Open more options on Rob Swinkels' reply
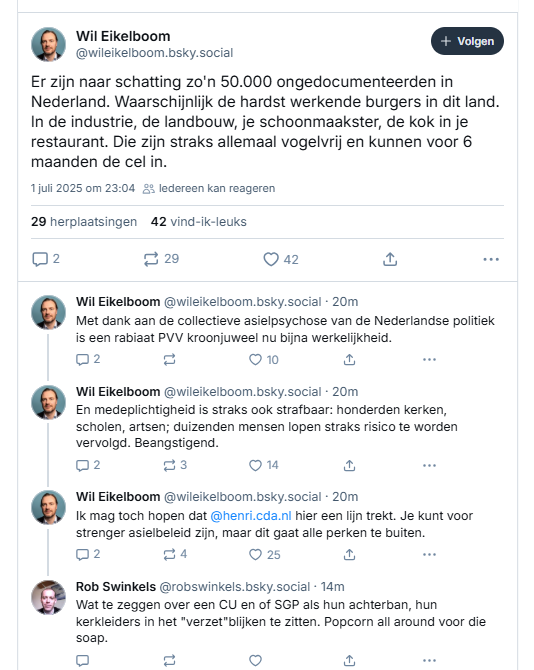The height and width of the screenshot is (670, 534). pos(429,661)
